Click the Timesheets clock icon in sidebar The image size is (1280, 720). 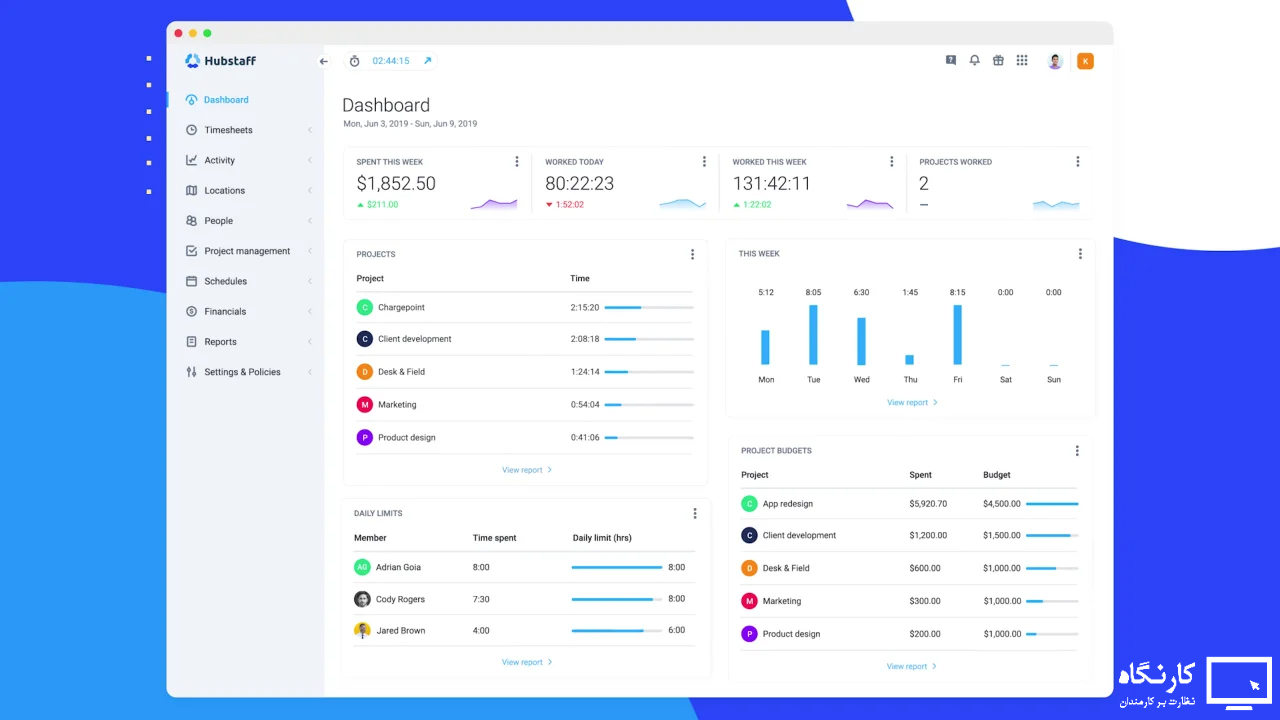click(192, 130)
